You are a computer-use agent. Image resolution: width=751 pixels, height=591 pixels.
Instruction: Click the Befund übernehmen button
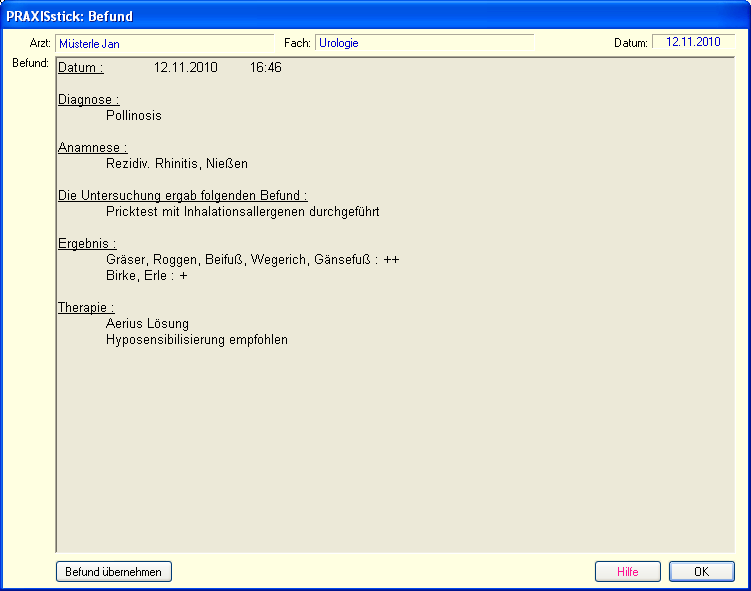pyautogui.click(x=114, y=572)
